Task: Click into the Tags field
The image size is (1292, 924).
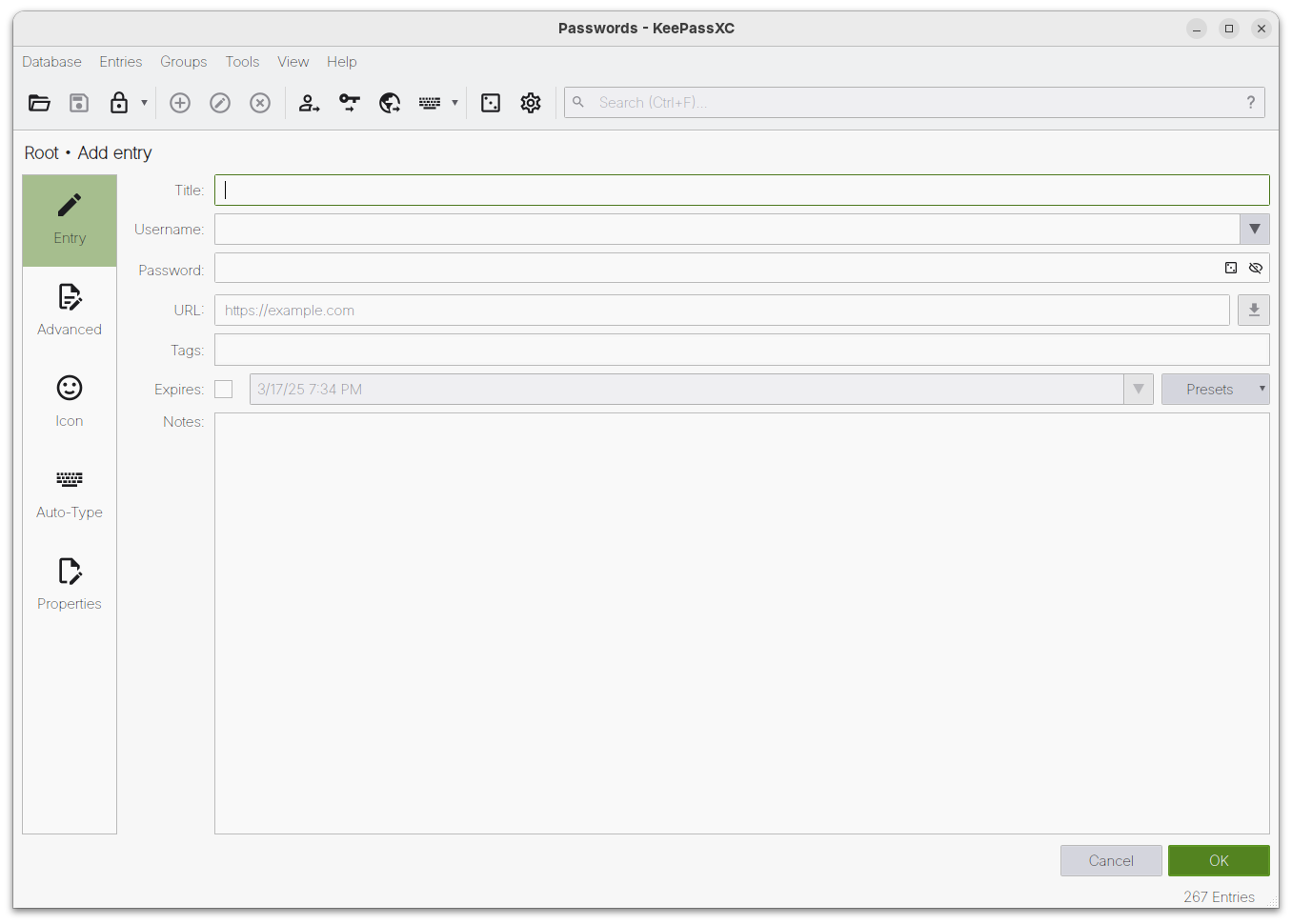Action: click(x=742, y=350)
